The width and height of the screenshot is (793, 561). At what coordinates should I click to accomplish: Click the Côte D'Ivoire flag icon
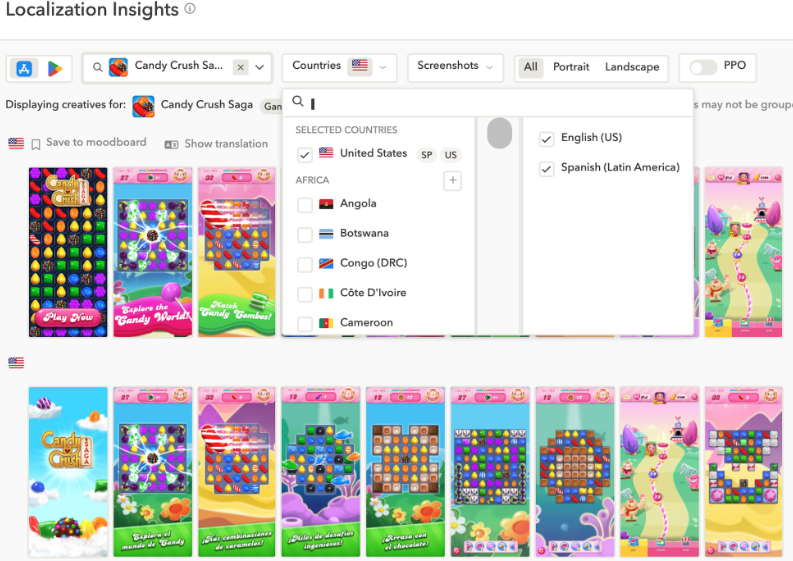[x=326, y=293]
